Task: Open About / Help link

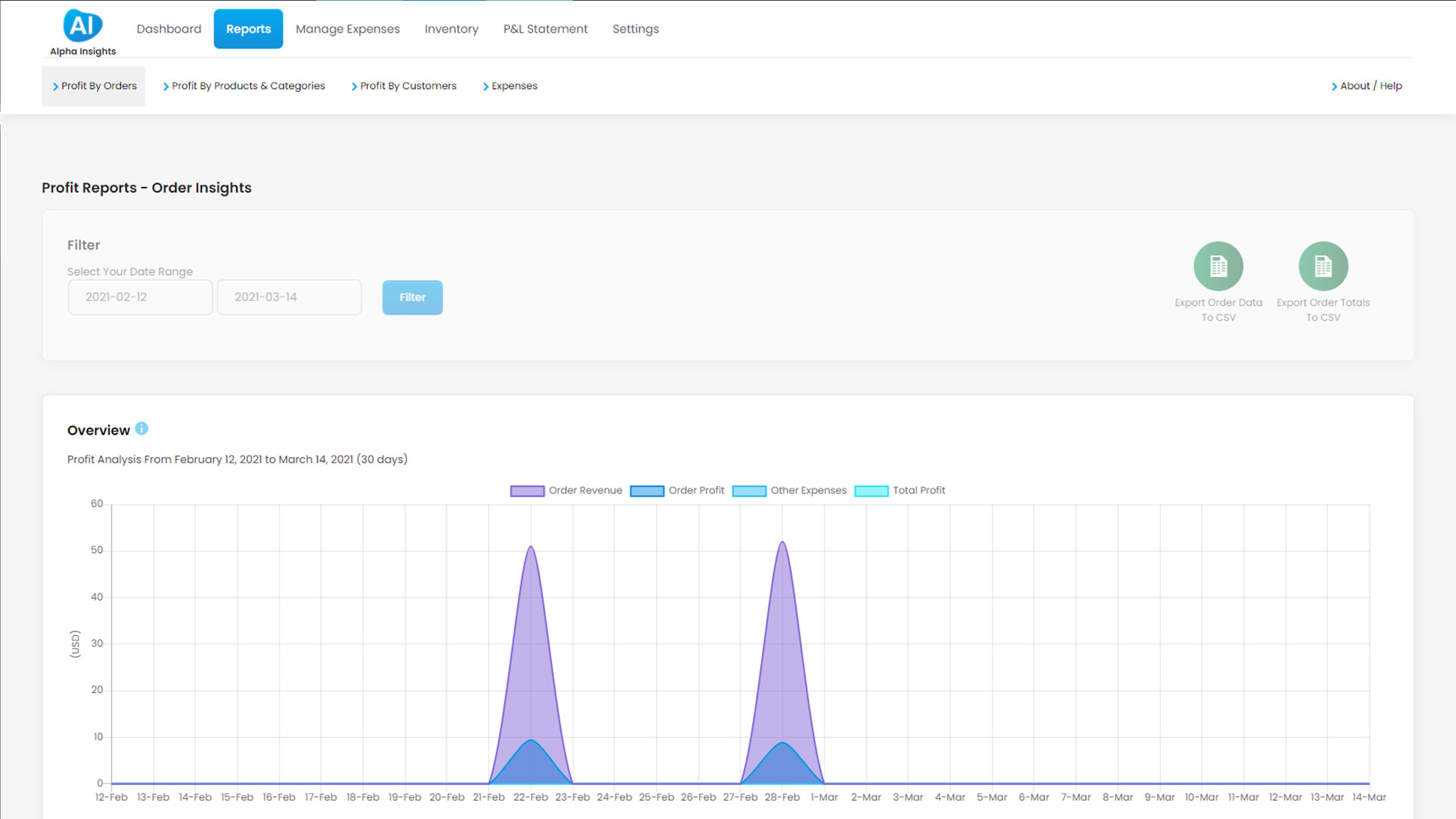Action: pyautogui.click(x=1367, y=86)
